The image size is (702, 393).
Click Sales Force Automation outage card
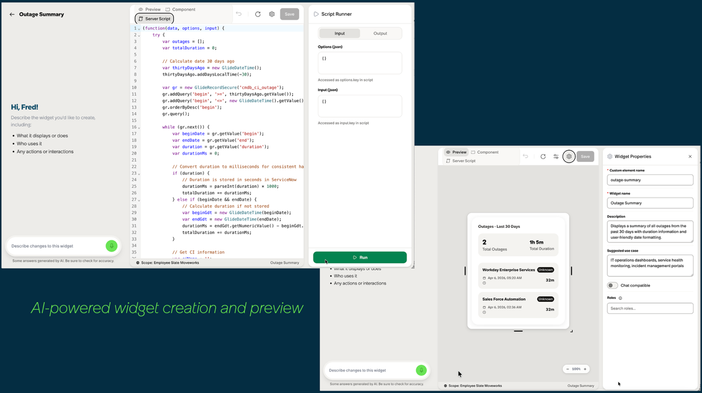tap(518, 305)
